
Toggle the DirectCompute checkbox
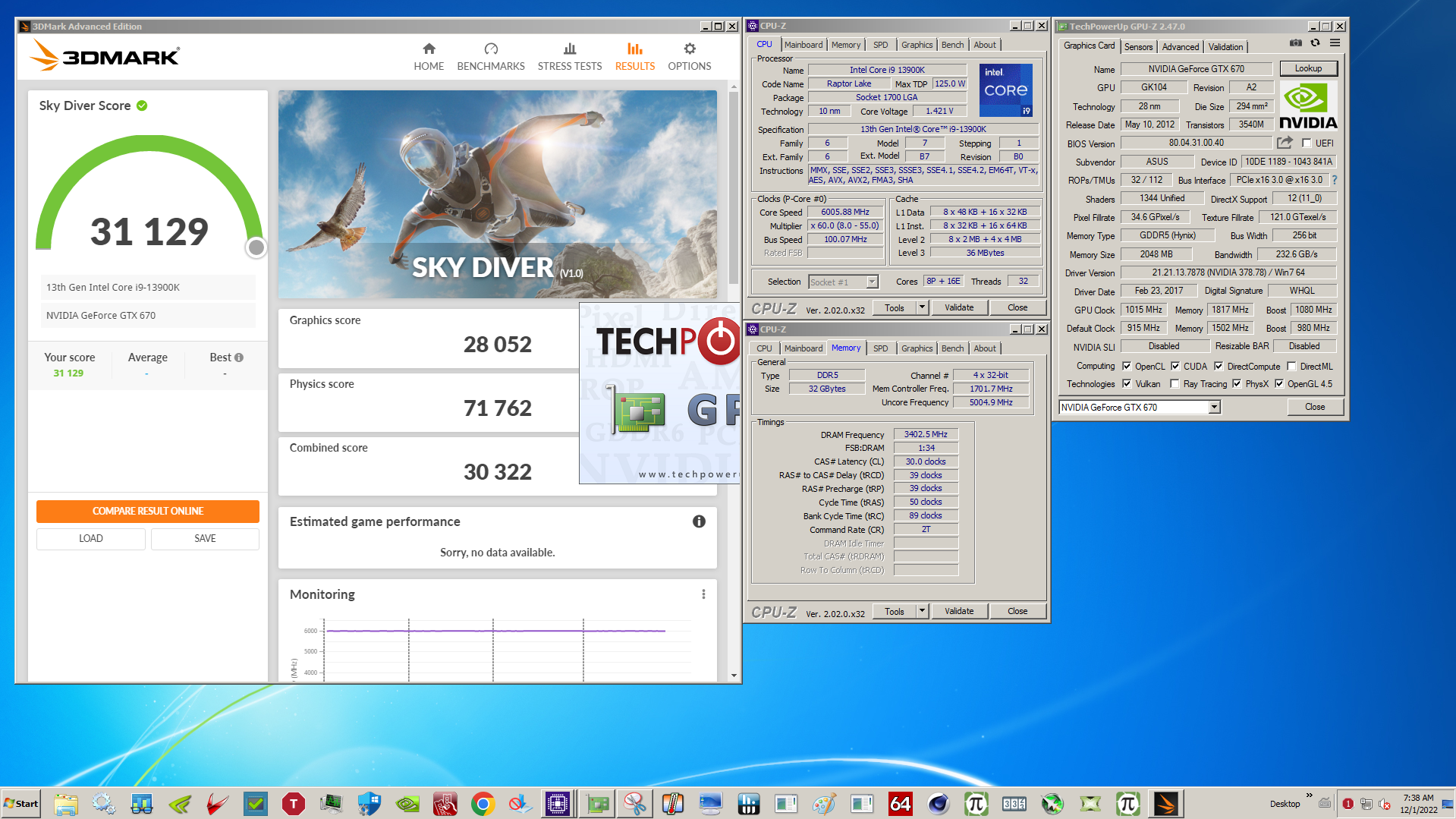[x=1219, y=366]
